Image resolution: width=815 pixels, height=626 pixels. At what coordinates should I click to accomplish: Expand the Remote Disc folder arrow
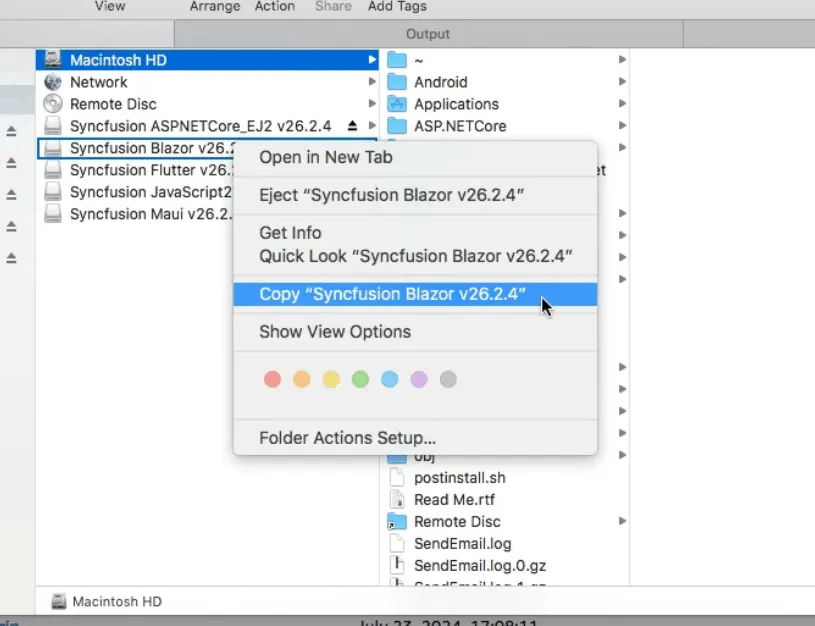point(622,521)
